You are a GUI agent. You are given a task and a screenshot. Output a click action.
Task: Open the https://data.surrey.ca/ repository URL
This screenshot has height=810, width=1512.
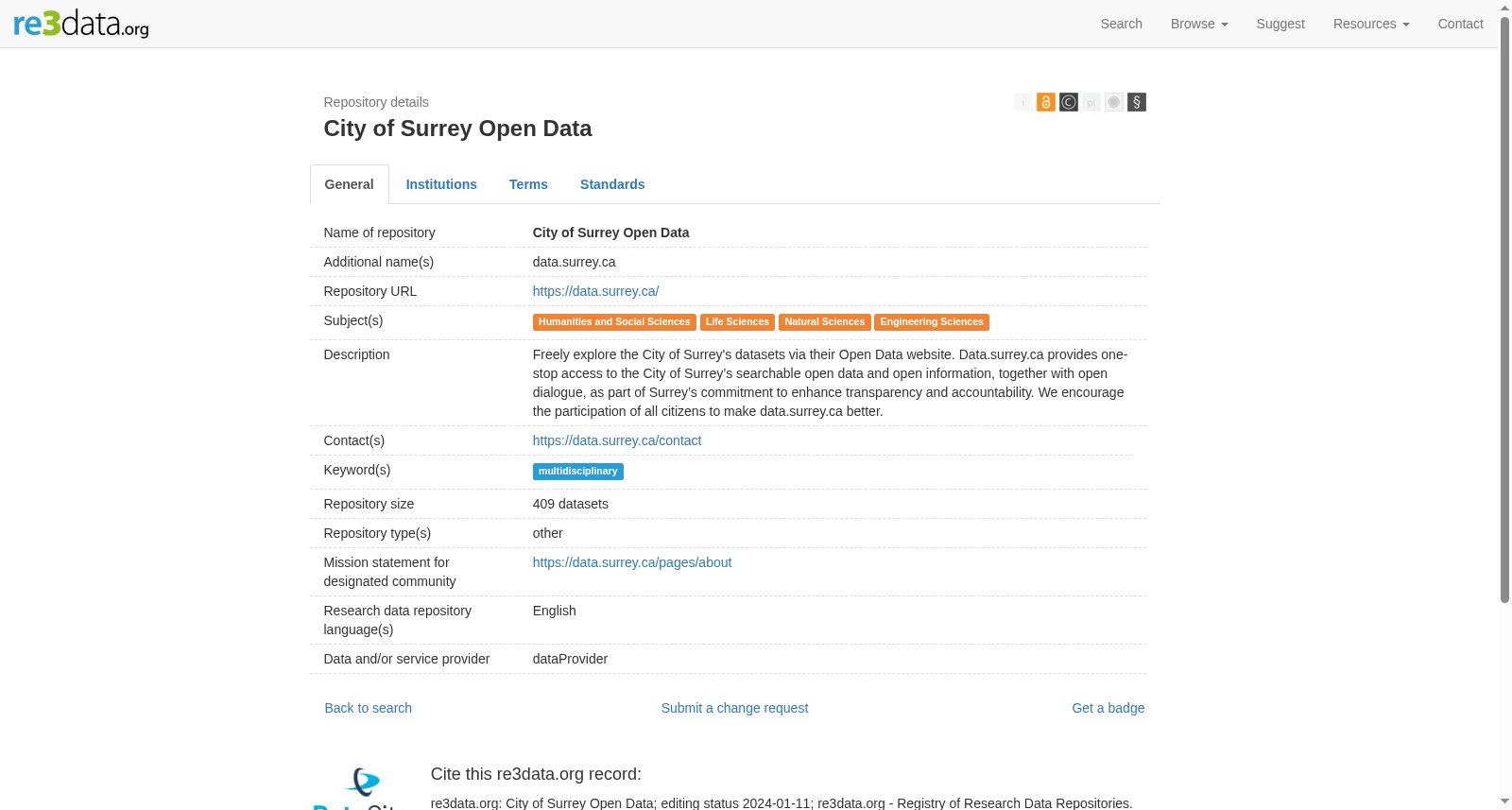595,291
